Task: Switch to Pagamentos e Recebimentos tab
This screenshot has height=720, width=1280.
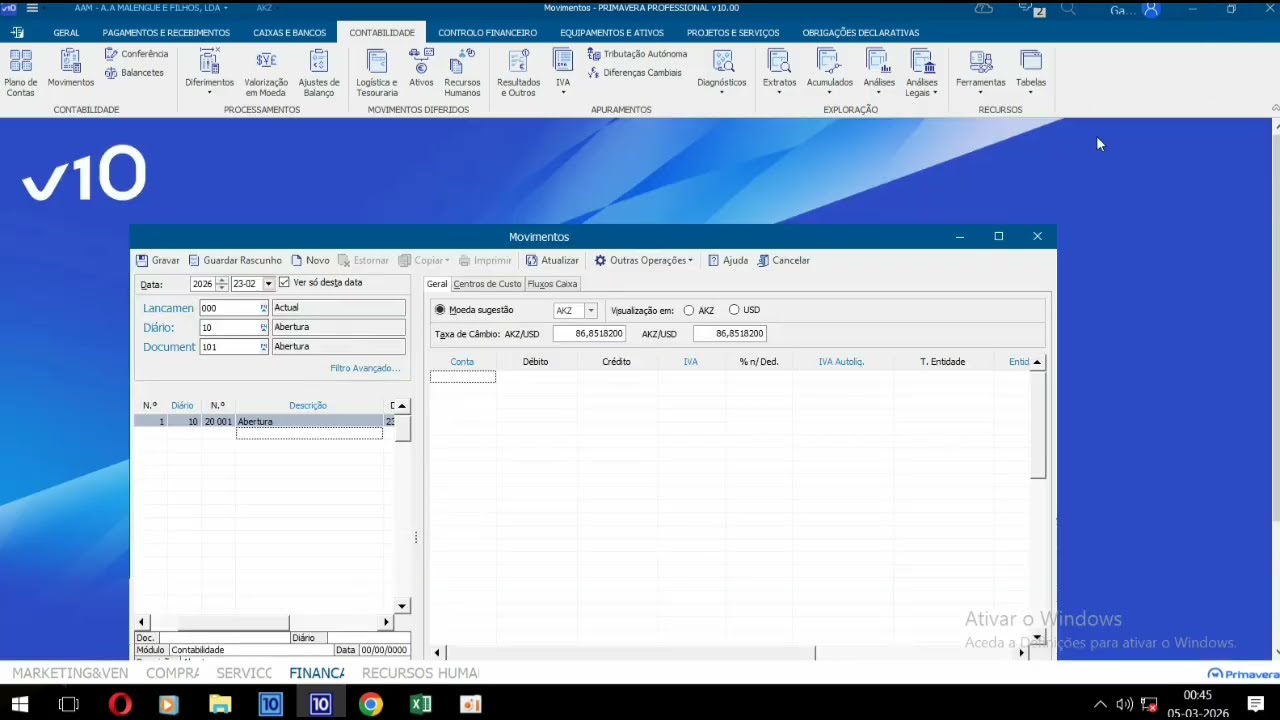Action: click(166, 33)
